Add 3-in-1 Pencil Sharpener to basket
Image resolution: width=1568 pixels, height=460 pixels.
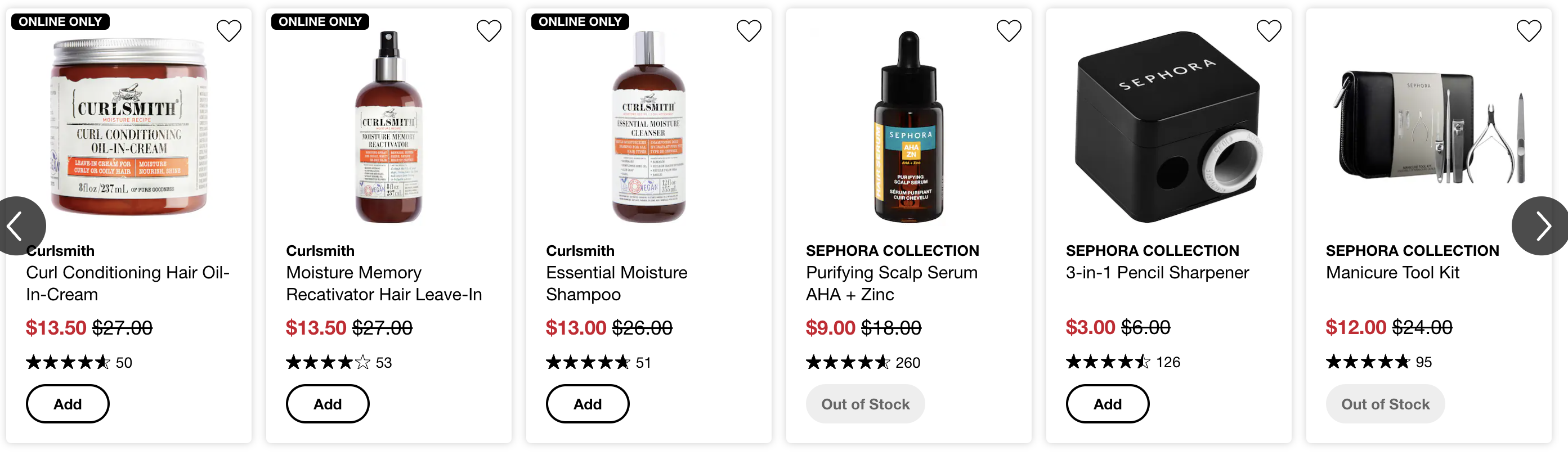[x=1107, y=404]
